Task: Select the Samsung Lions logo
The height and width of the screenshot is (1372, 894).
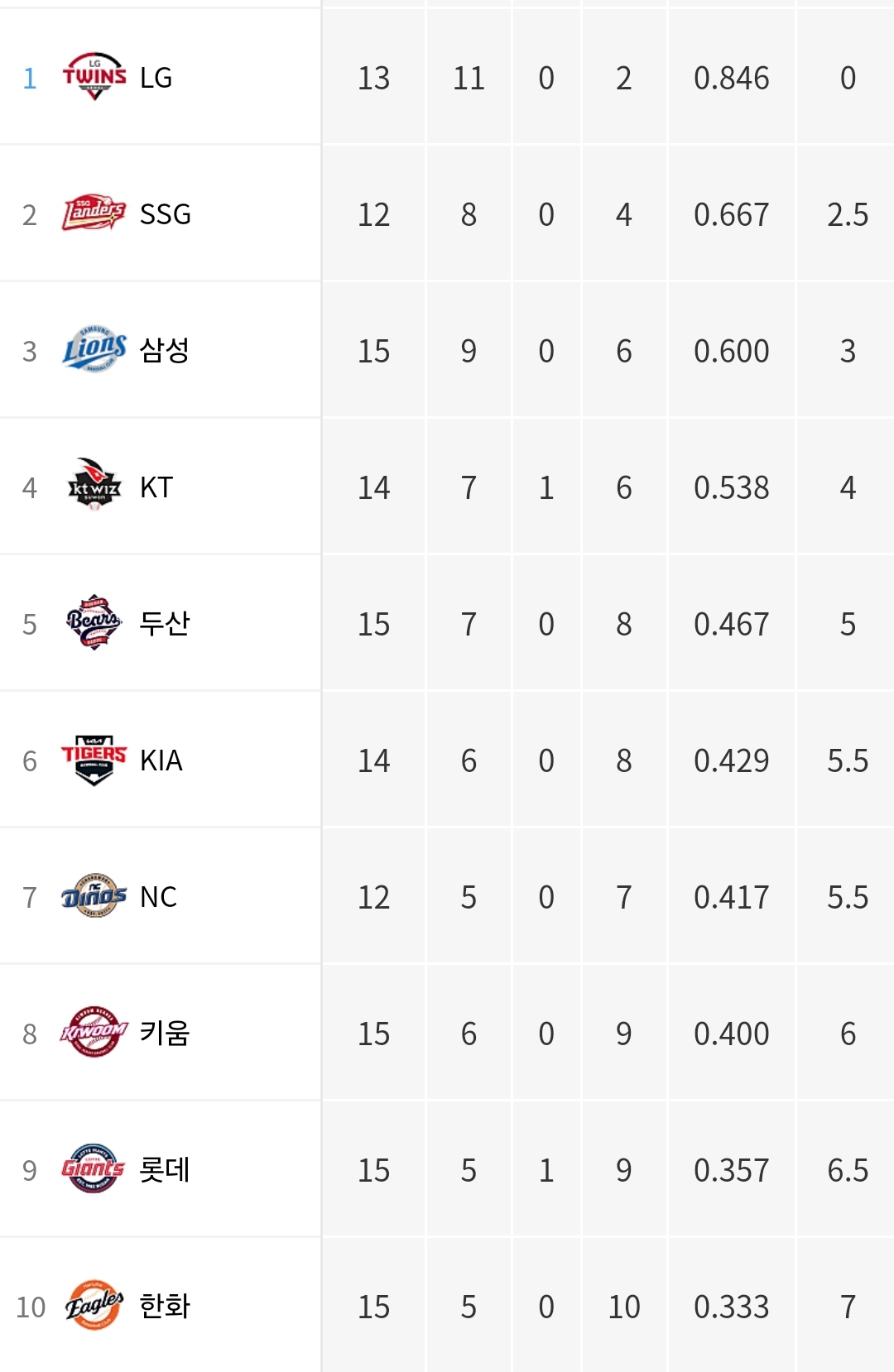Action: [x=94, y=350]
